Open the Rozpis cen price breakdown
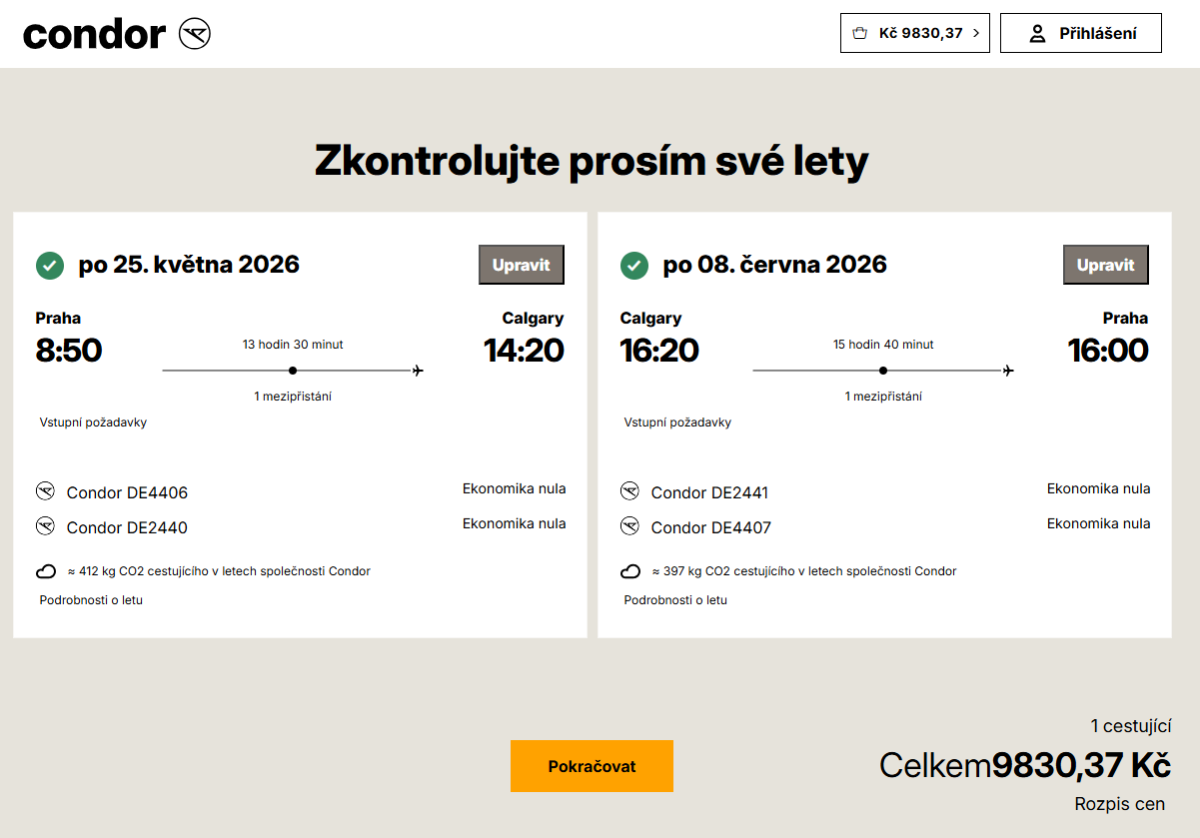The image size is (1200, 838). pyautogui.click(x=1119, y=804)
